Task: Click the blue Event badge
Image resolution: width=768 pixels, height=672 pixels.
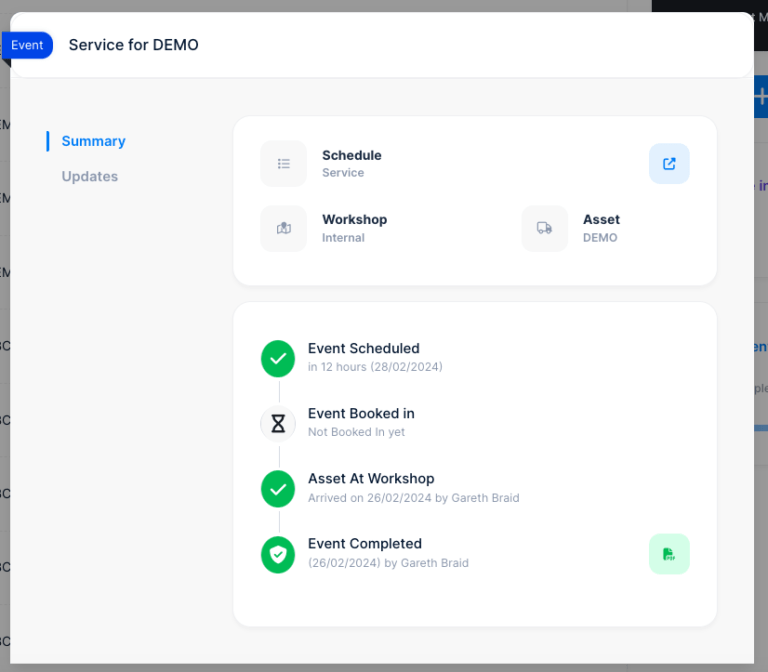Action: [x=27, y=45]
